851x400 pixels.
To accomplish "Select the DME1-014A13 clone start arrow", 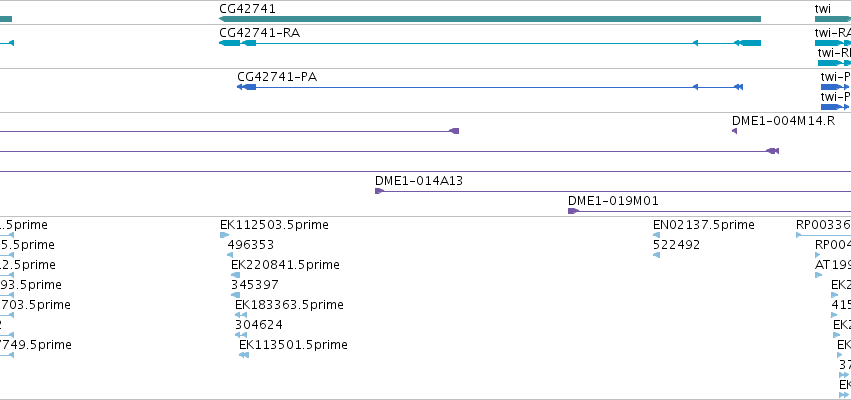I will tap(379, 191).
